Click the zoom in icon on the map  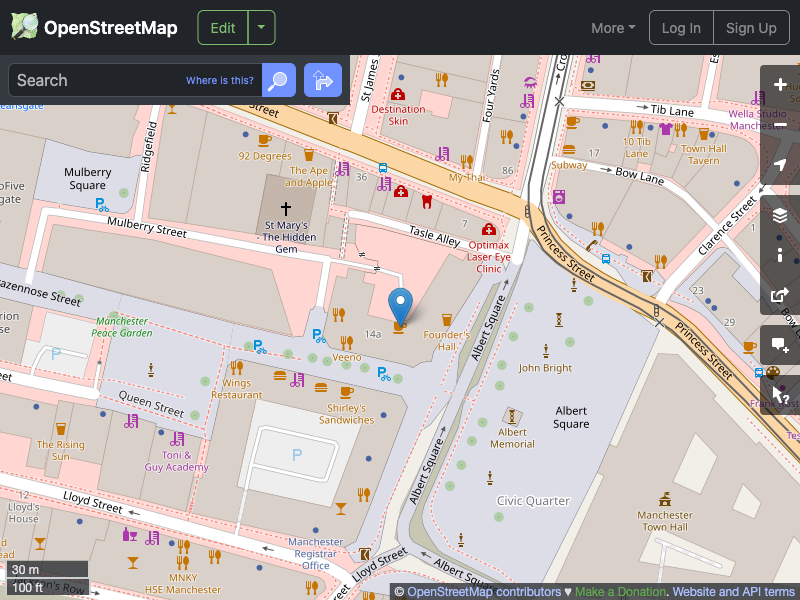[780, 85]
